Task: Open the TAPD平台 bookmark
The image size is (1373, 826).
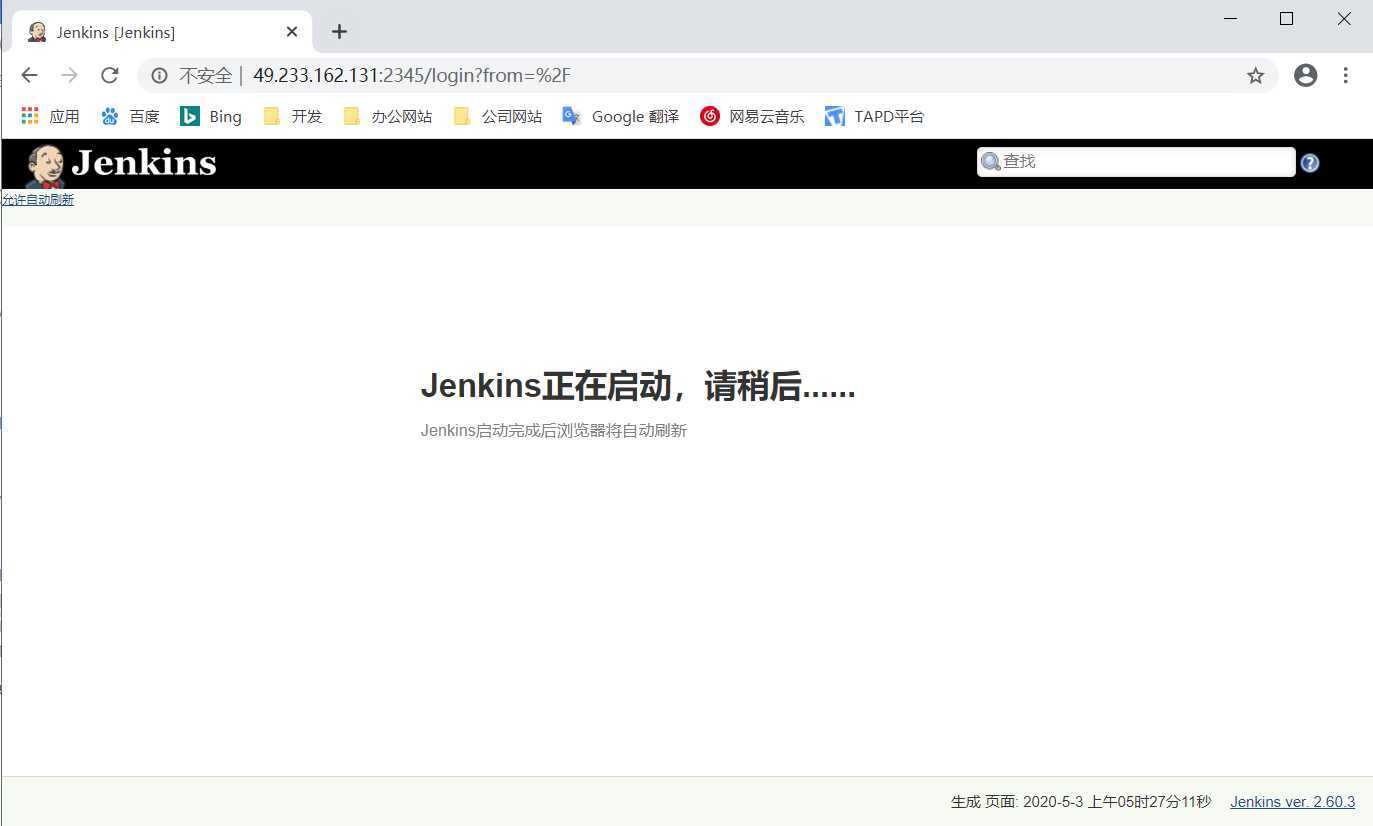Action: tap(874, 117)
